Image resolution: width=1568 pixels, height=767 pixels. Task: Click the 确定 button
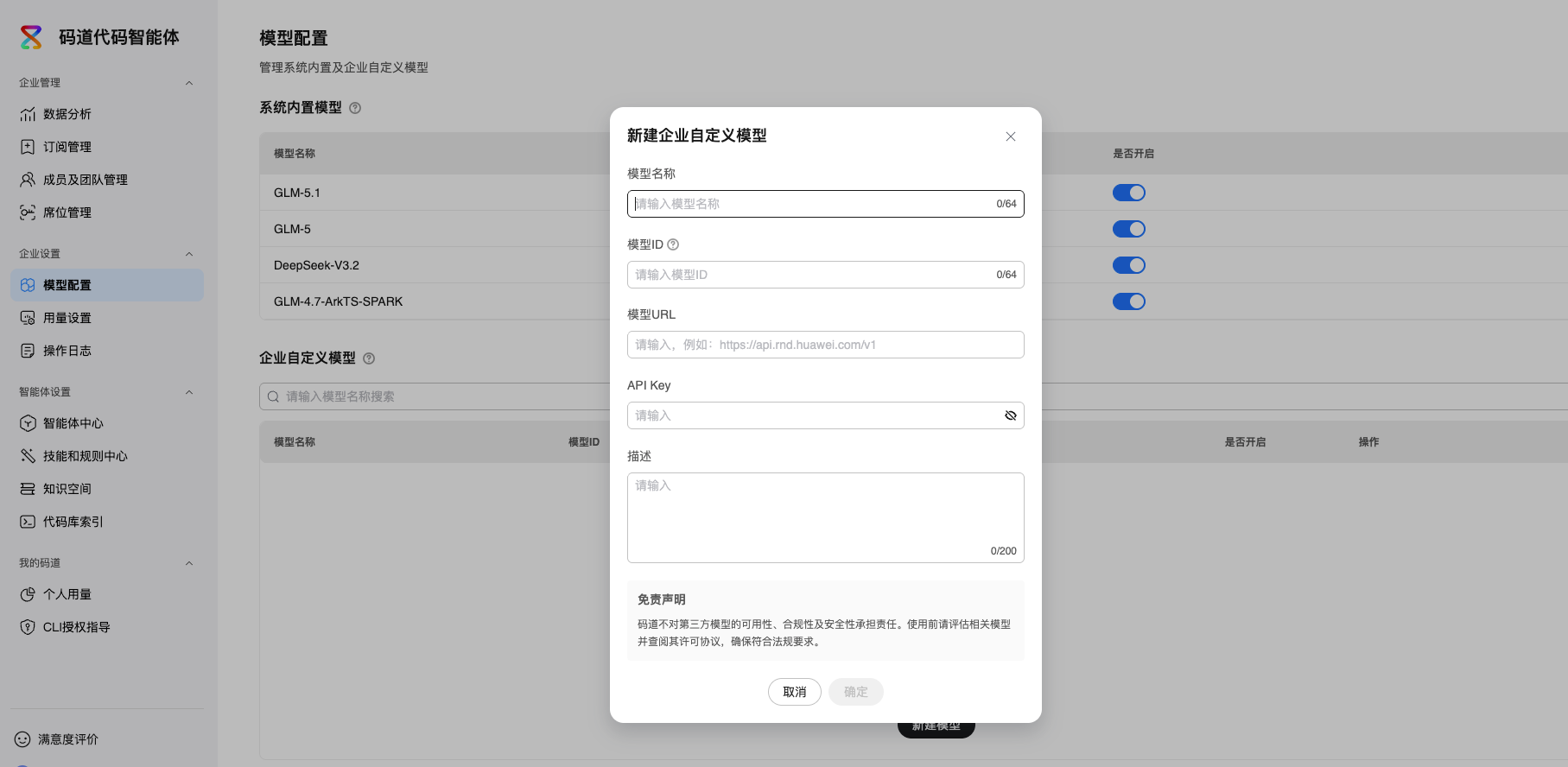(x=856, y=692)
